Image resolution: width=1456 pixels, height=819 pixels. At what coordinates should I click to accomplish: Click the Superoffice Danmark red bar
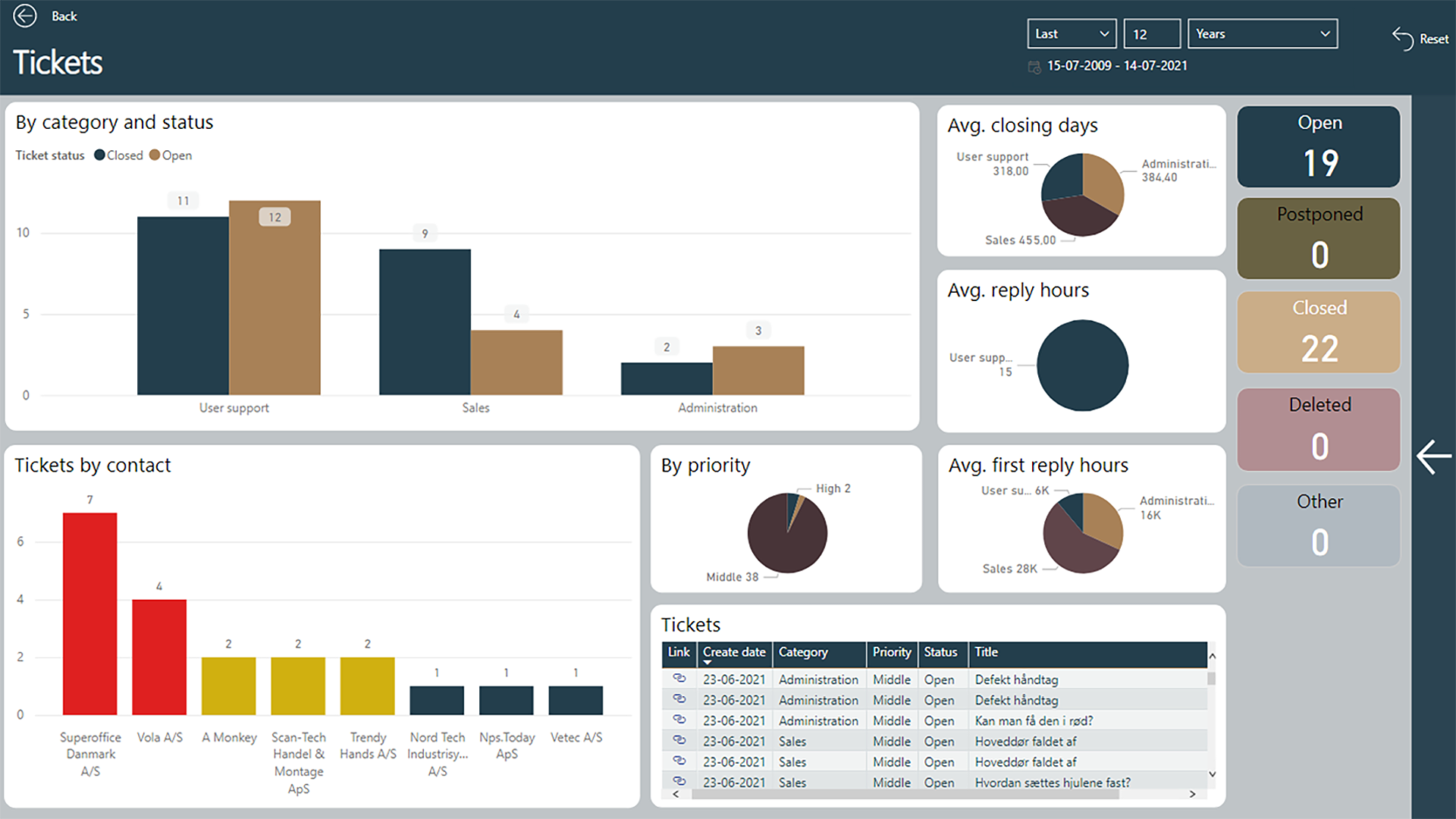coord(89,613)
